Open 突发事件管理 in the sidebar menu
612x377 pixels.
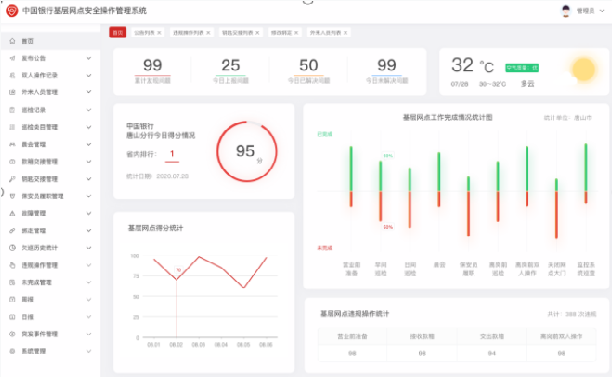50,334
